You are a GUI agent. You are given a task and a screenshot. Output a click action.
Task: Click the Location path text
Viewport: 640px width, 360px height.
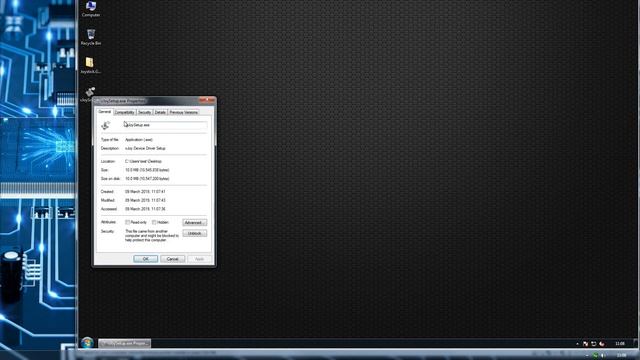[x=143, y=161]
